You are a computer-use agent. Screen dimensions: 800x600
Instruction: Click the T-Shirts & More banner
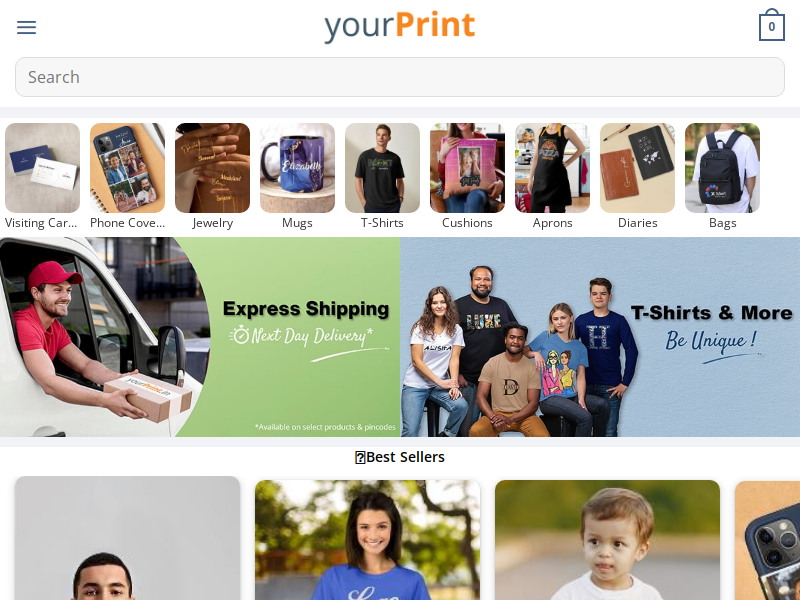600,337
